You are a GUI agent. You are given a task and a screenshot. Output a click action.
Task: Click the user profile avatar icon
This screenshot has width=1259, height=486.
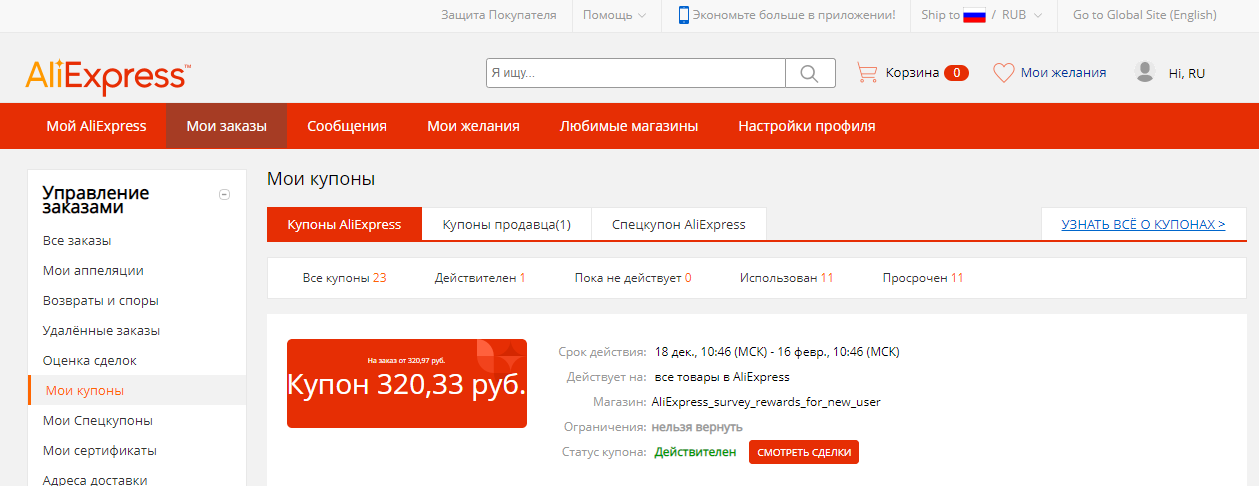(x=1145, y=72)
